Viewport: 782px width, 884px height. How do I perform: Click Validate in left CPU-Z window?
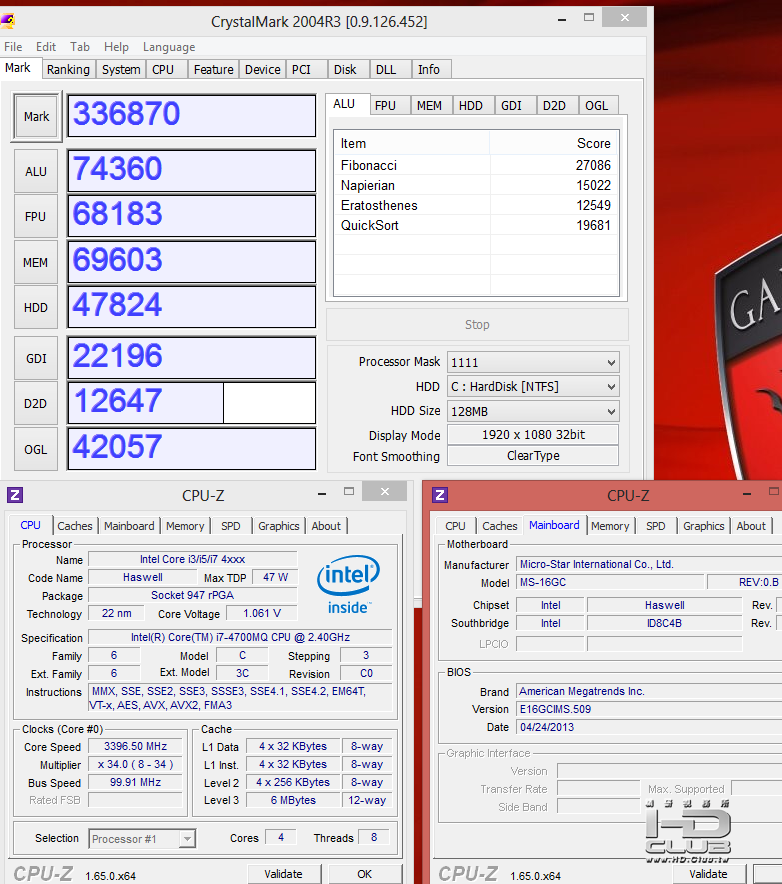(284, 874)
